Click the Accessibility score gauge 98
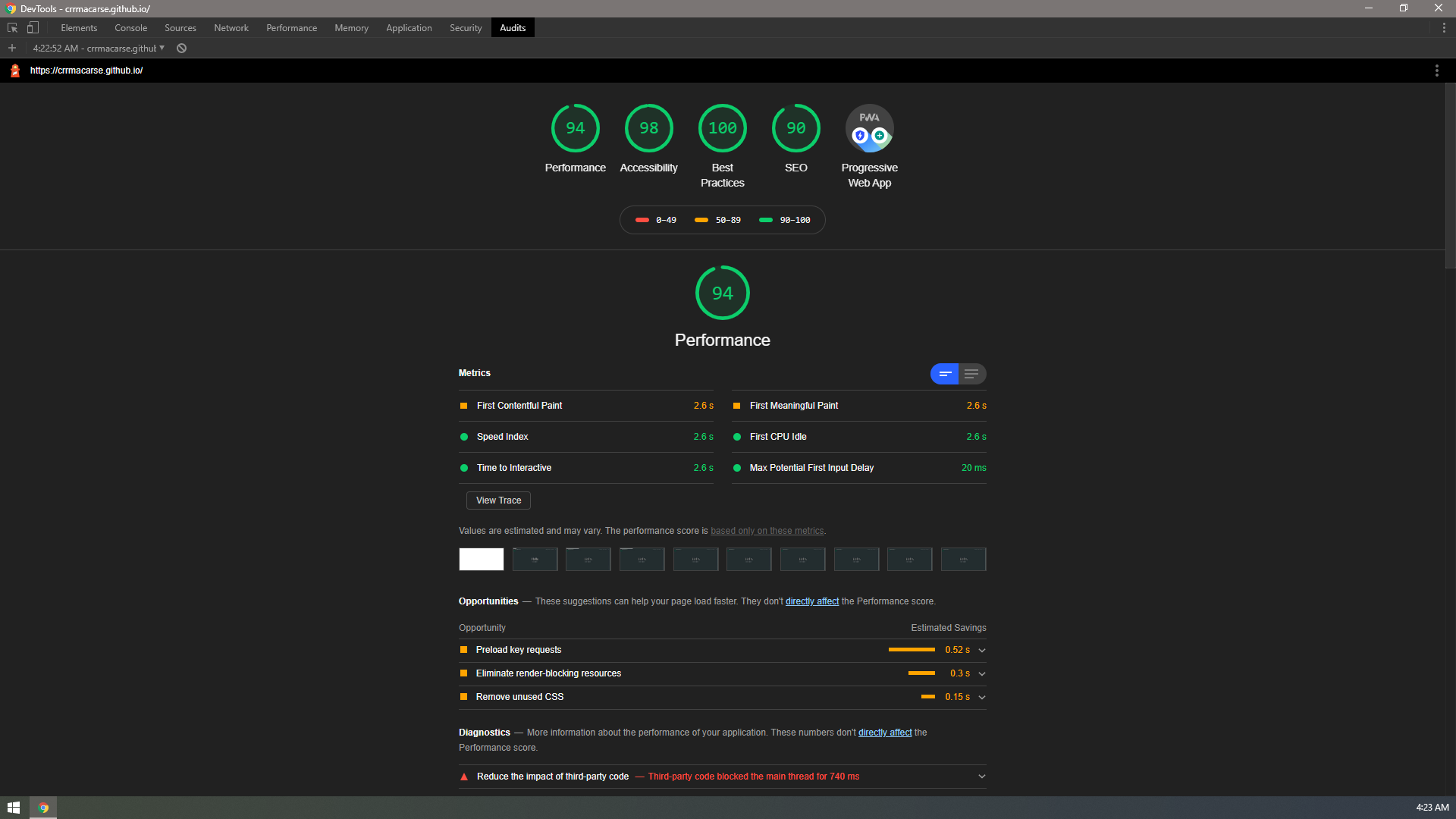This screenshot has height=819, width=1456. point(648,128)
